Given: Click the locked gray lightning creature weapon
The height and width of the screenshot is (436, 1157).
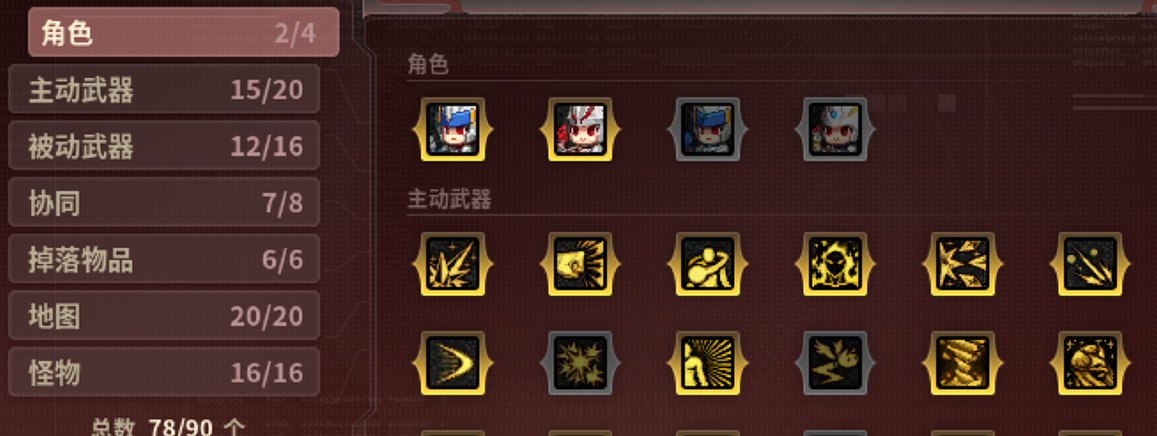Looking at the screenshot, I should [835, 363].
